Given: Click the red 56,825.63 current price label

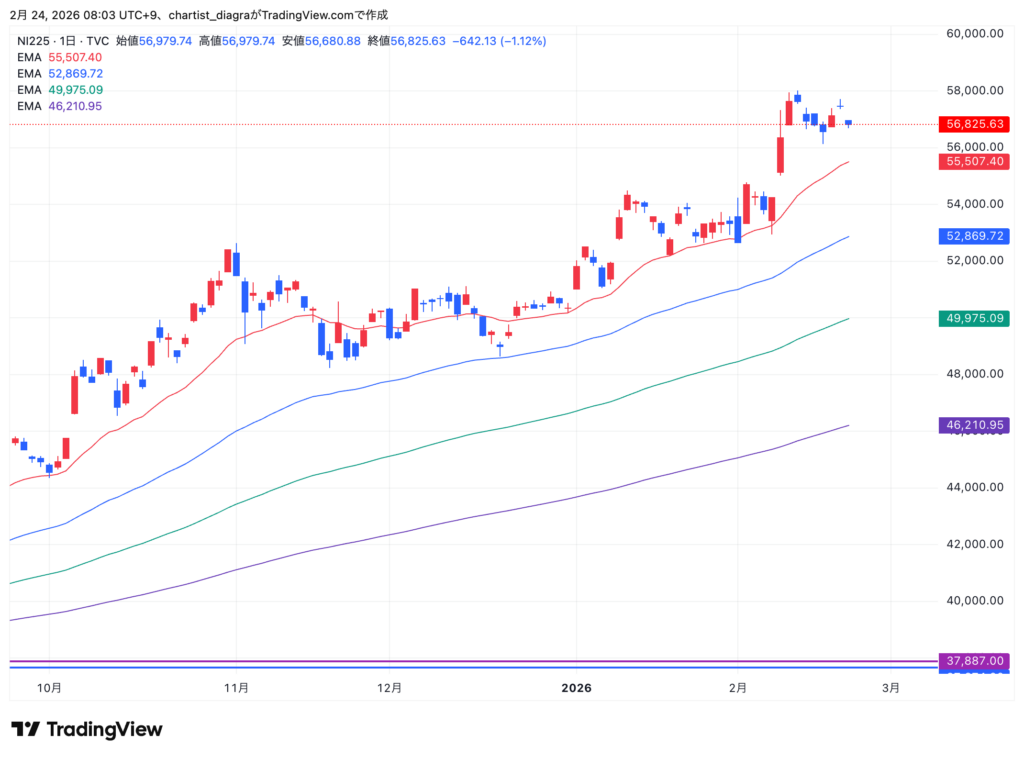Looking at the screenshot, I should (x=973, y=124).
